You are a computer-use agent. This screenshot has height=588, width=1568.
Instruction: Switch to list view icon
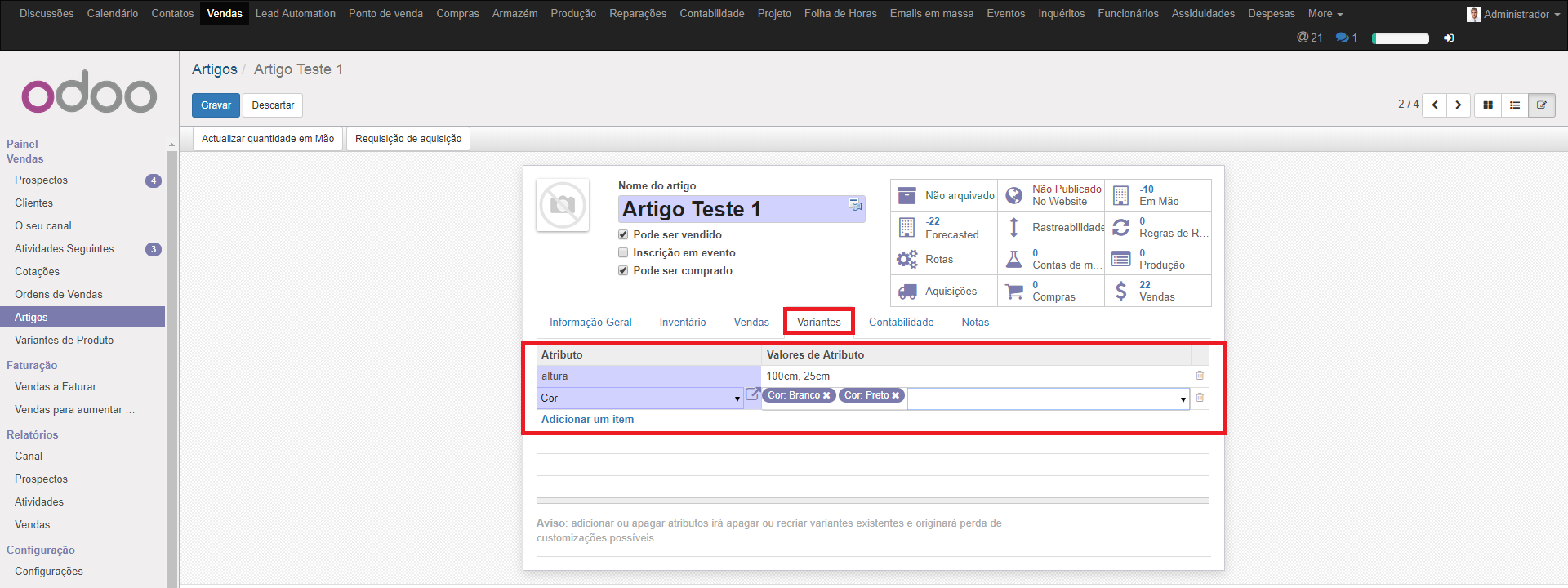(x=1514, y=105)
